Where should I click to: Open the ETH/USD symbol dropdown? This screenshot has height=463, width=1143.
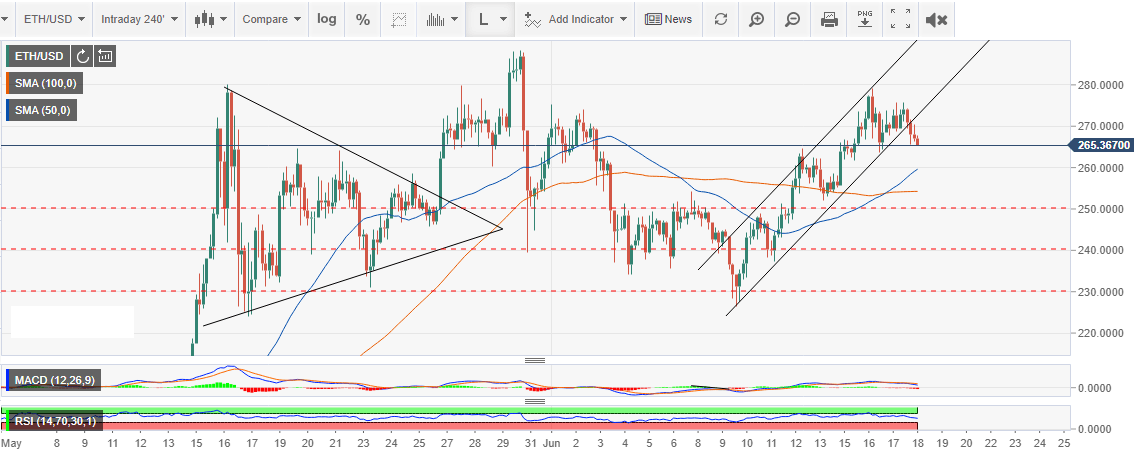[x=47, y=19]
